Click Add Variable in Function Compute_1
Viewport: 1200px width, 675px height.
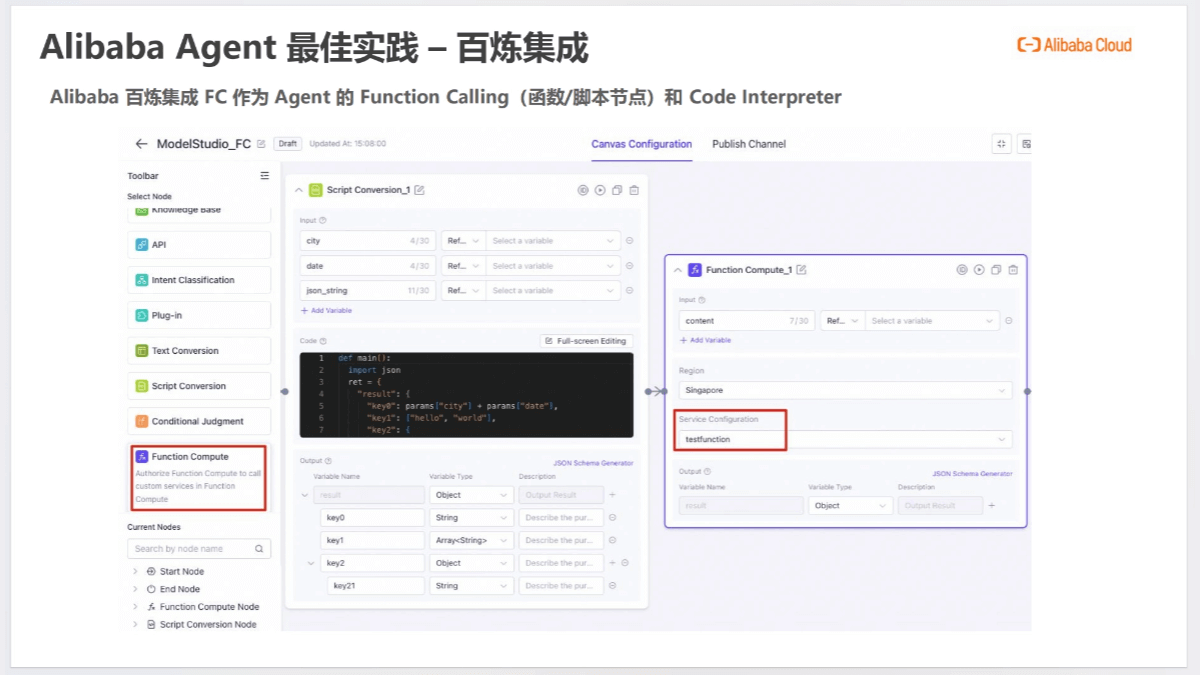(705, 340)
